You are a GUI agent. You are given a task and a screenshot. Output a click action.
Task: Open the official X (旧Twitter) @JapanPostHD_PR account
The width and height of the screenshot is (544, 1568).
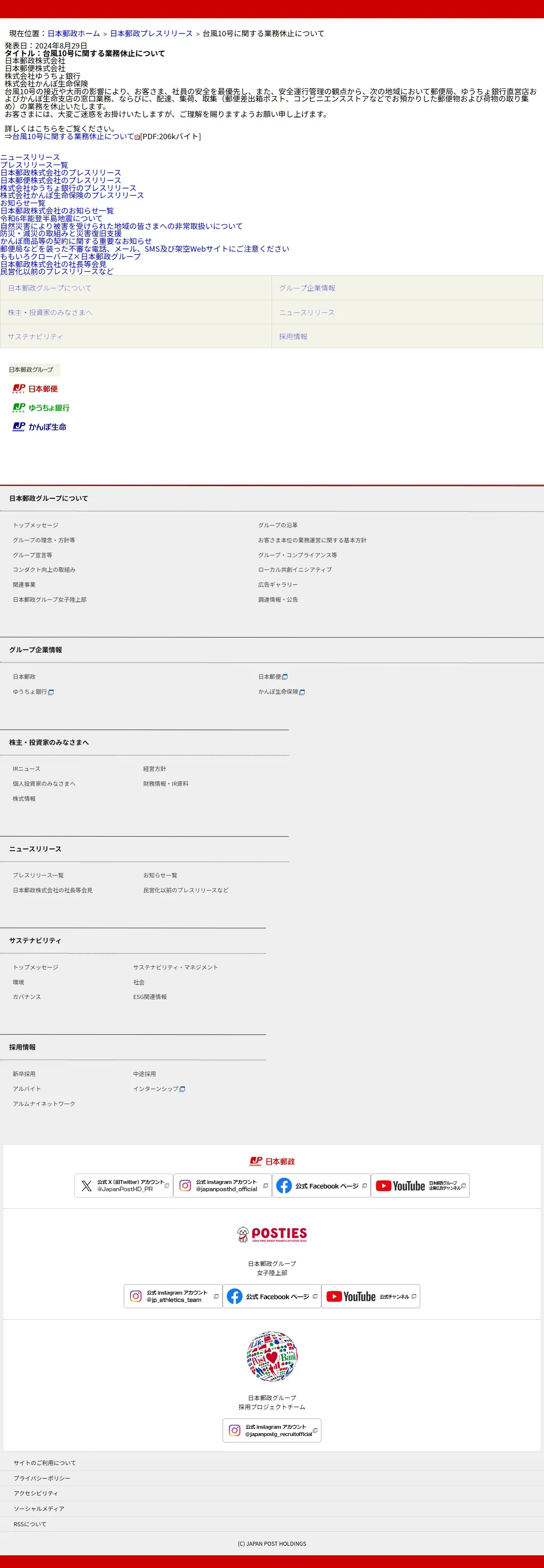123,1185
